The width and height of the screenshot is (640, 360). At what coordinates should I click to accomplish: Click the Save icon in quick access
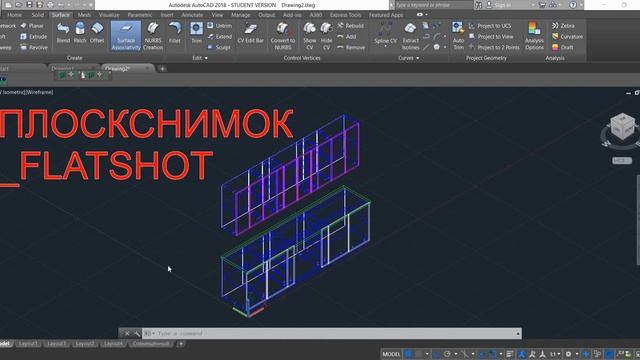coord(29,5)
